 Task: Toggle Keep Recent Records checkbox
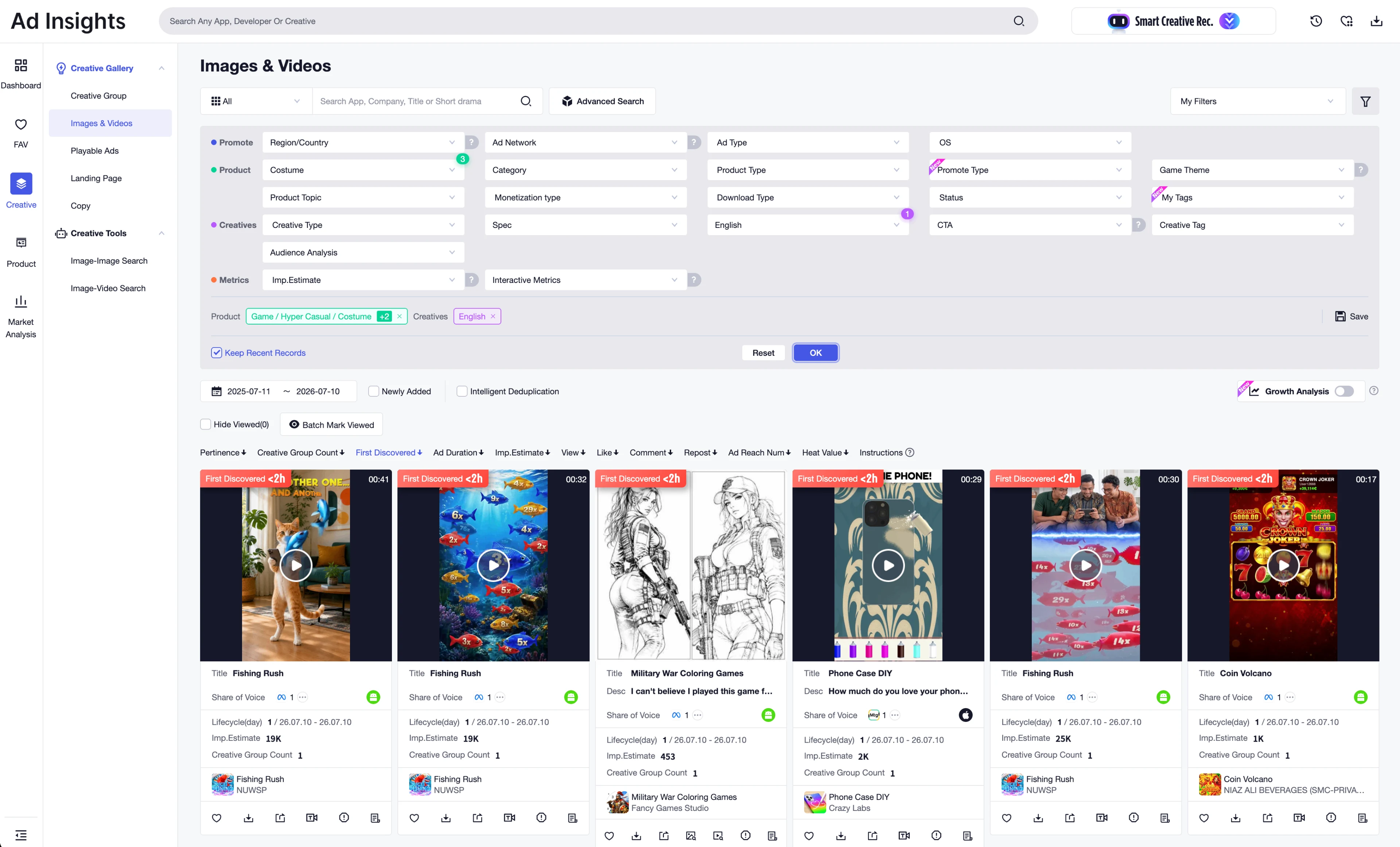tap(217, 353)
